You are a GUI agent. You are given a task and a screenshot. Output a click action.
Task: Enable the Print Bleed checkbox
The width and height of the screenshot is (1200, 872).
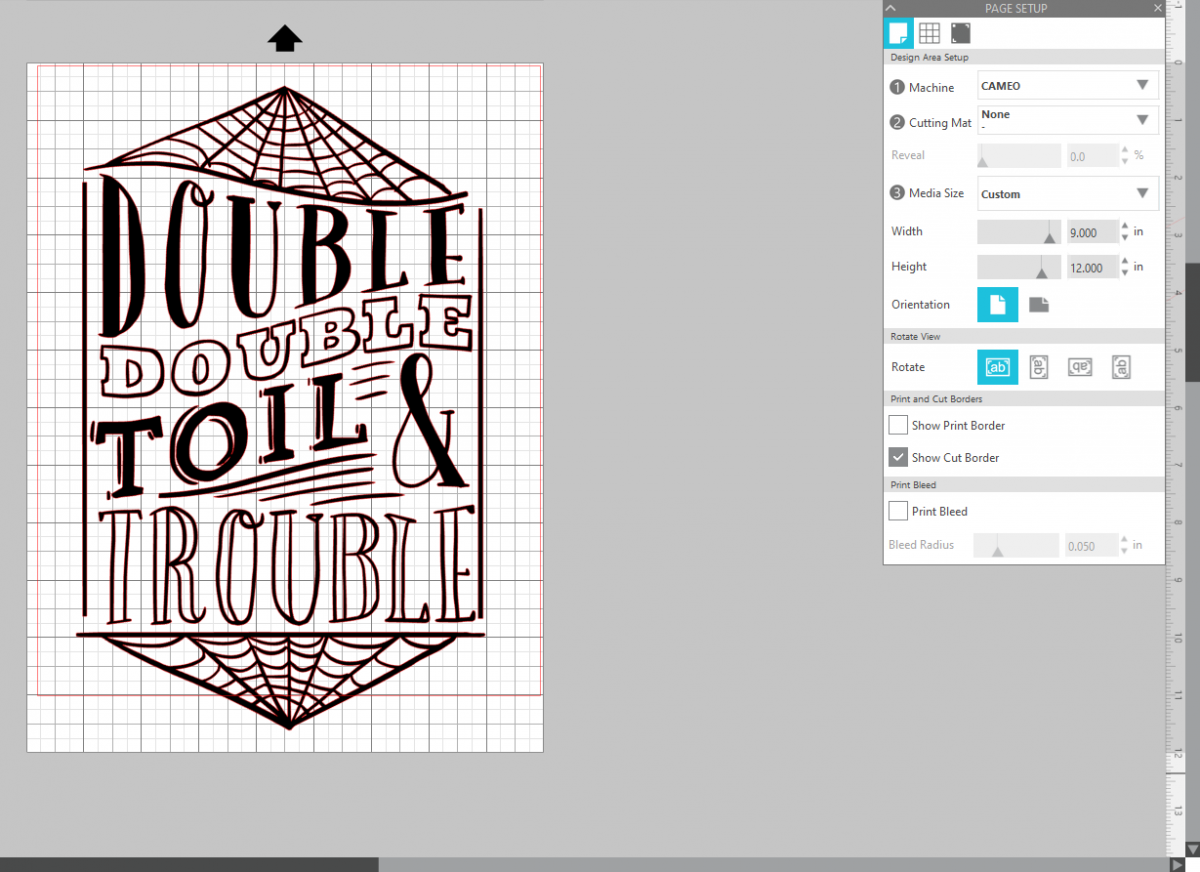pos(898,511)
